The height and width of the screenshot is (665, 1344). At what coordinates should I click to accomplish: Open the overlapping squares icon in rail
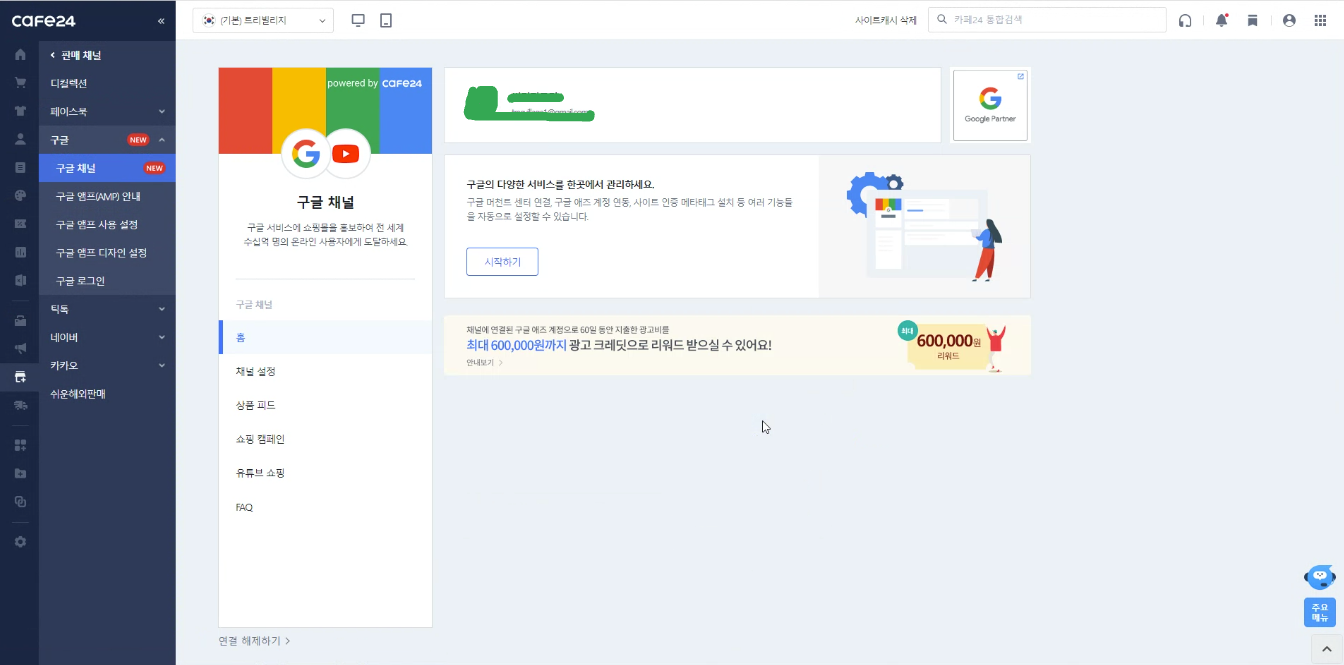[20, 501]
